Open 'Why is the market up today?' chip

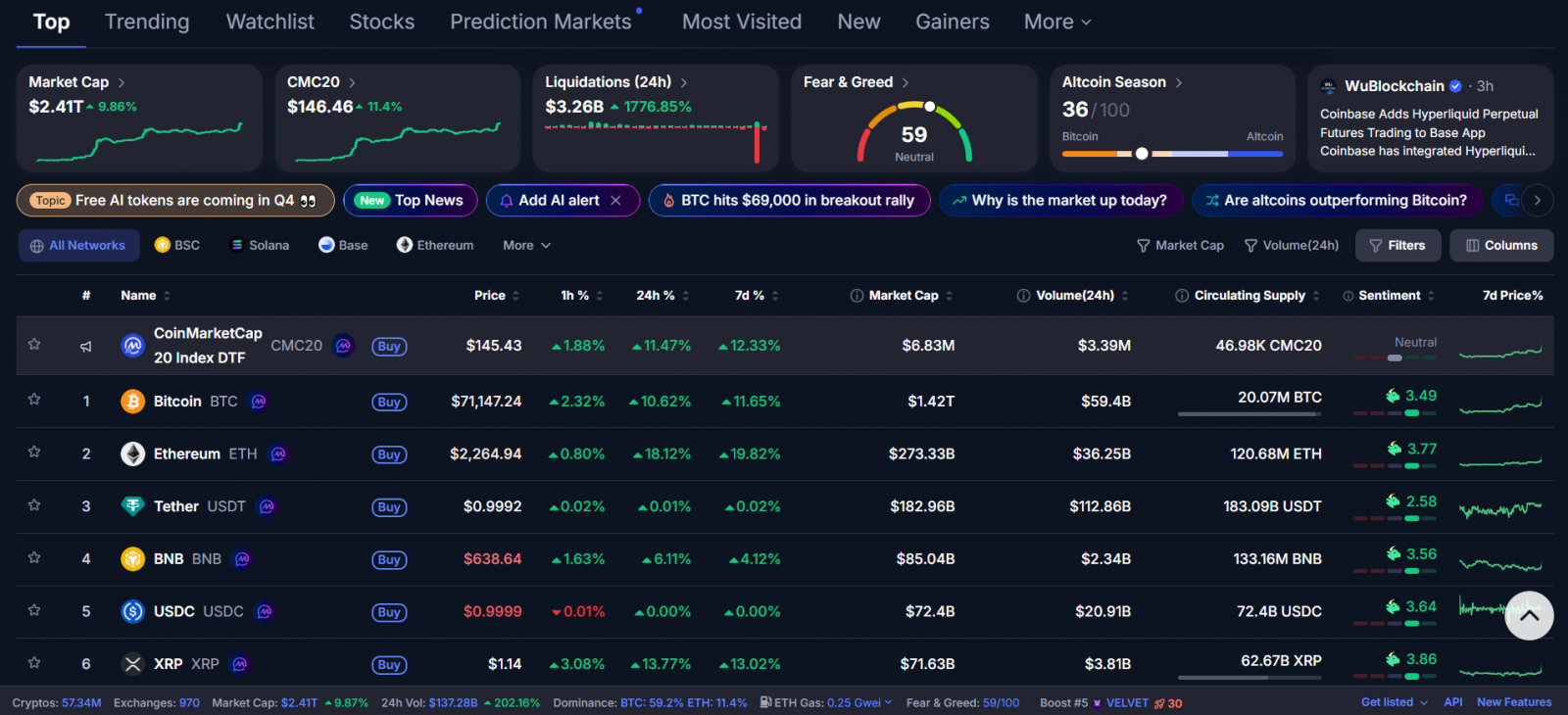tap(1060, 201)
